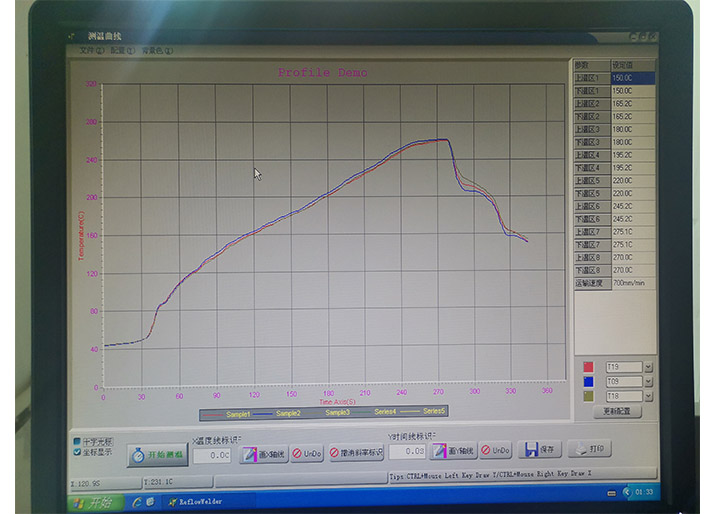This screenshot has width=713, height=514.
Task: Click the red color swatch beside T19
Action: (588, 367)
